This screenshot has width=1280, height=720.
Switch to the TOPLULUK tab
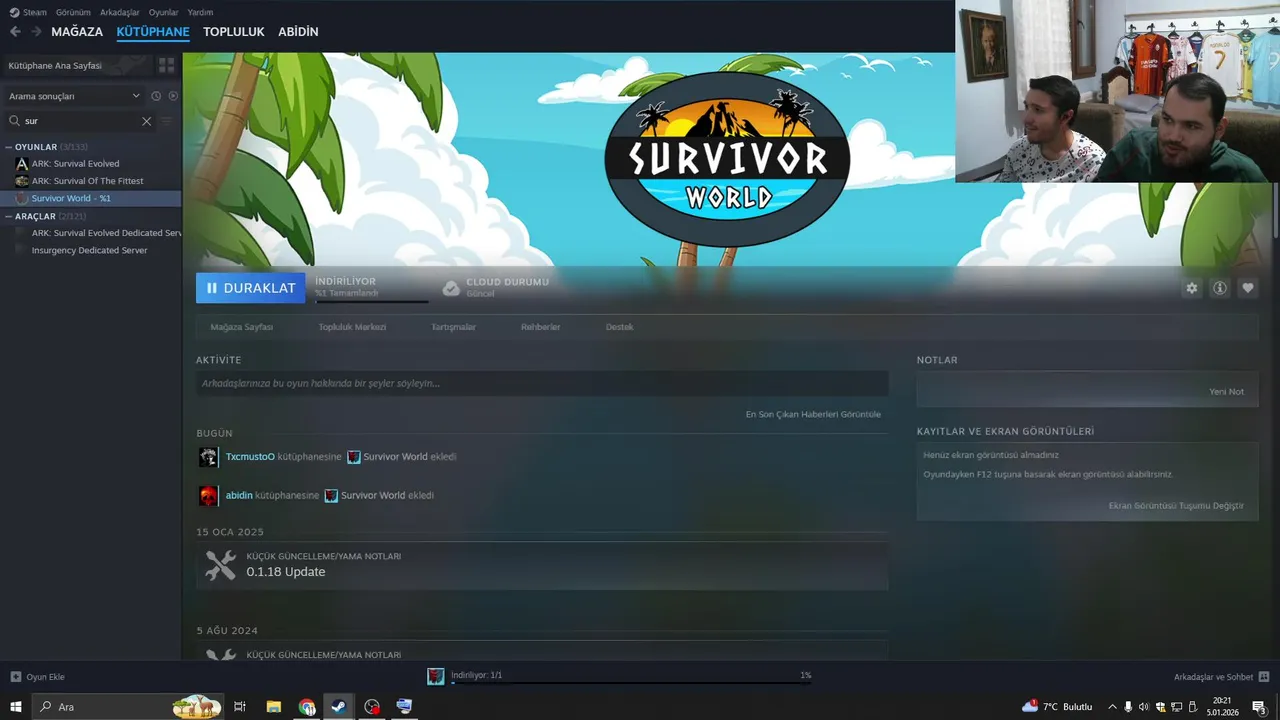point(234,32)
